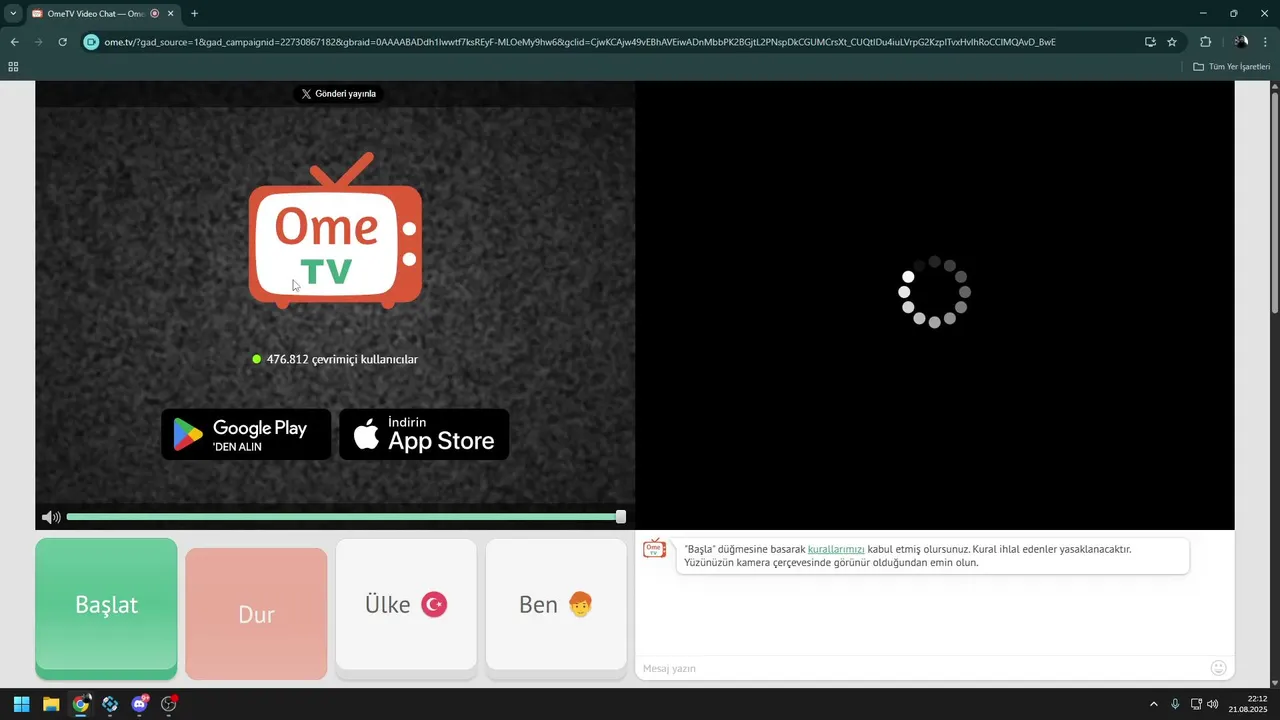Viewport: 1280px width, 720px height.
Task: Open OBS Studio from the taskbar
Action: [169, 704]
